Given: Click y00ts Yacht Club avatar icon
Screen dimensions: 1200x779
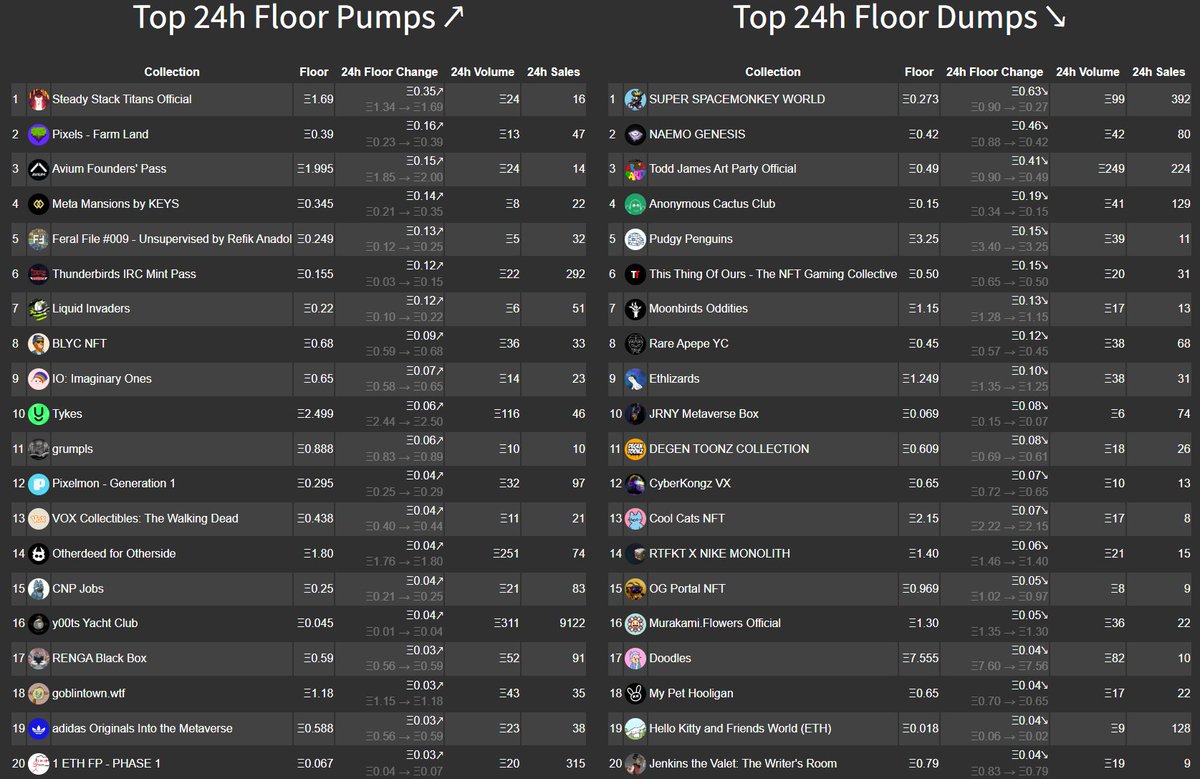Looking at the screenshot, I should click(38, 623).
